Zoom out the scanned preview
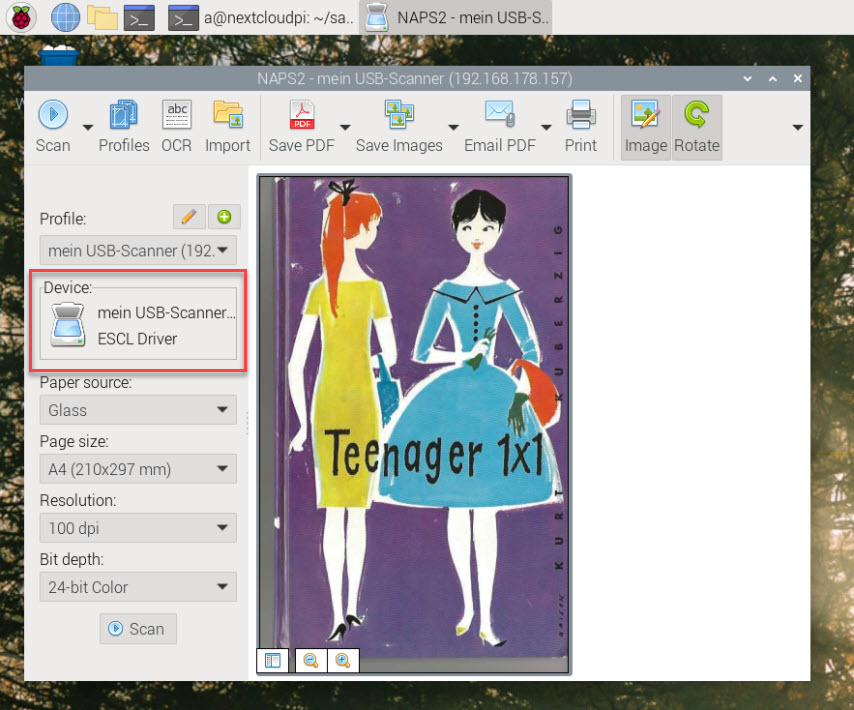The width and height of the screenshot is (854, 710). 311,660
